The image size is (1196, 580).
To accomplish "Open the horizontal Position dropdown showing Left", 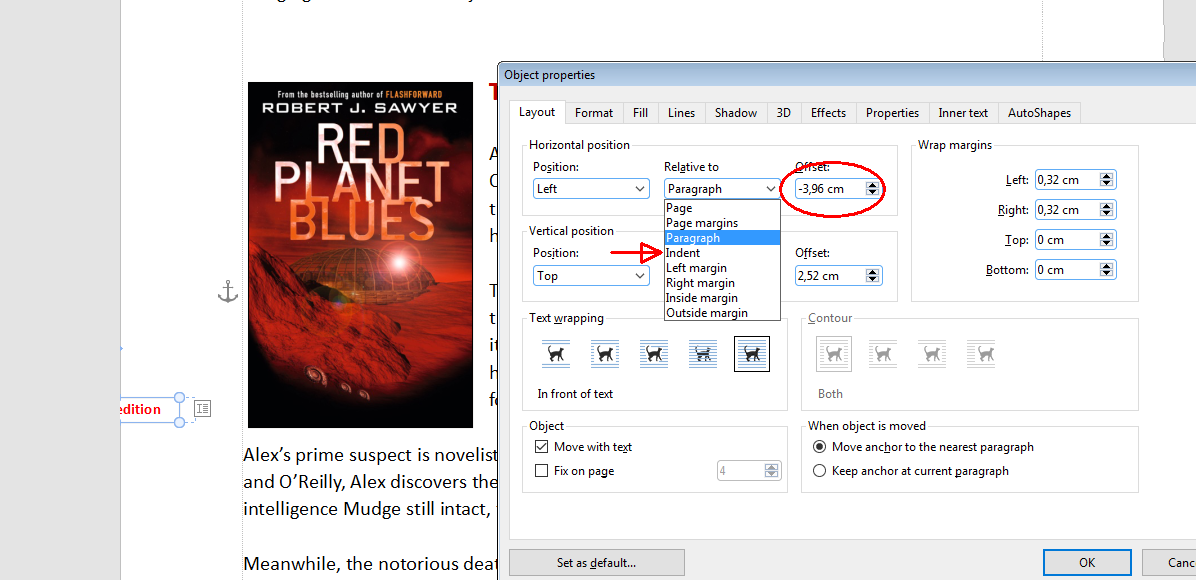I will click(592, 189).
